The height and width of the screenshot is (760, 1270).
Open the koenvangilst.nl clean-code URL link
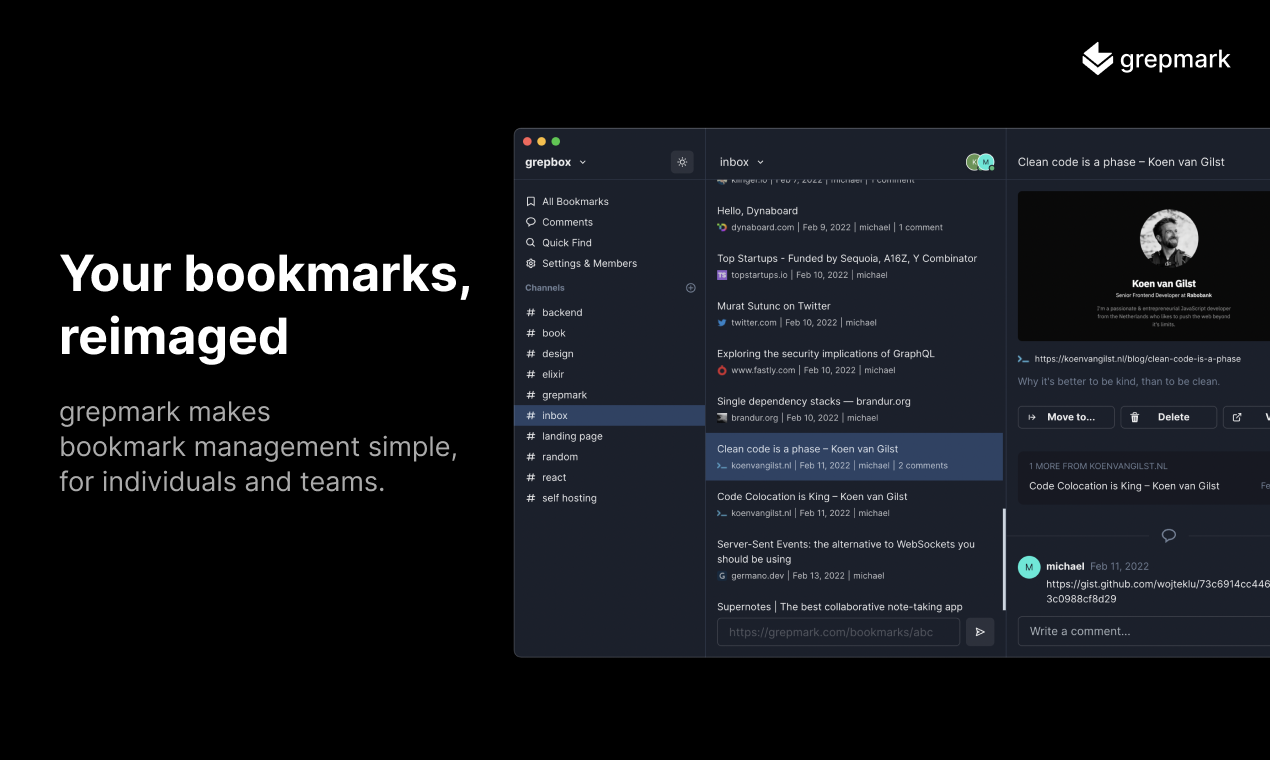tap(1137, 359)
